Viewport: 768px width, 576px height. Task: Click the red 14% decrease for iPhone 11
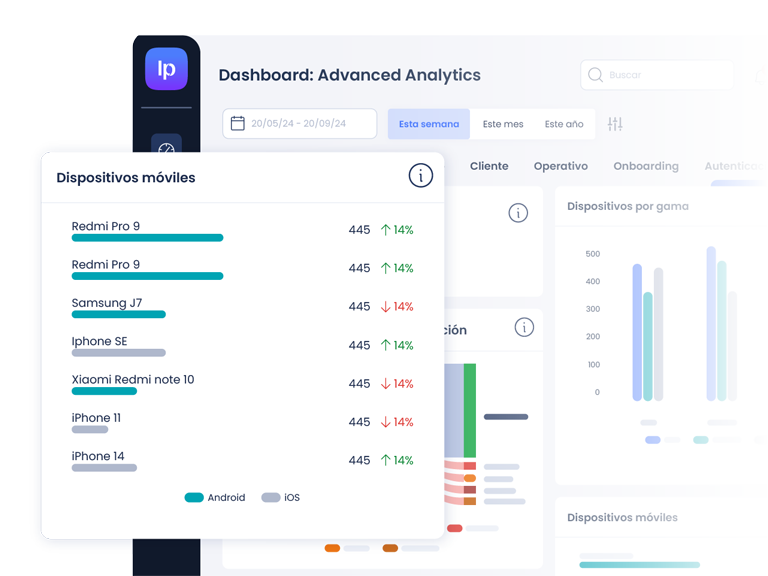(x=397, y=422)
